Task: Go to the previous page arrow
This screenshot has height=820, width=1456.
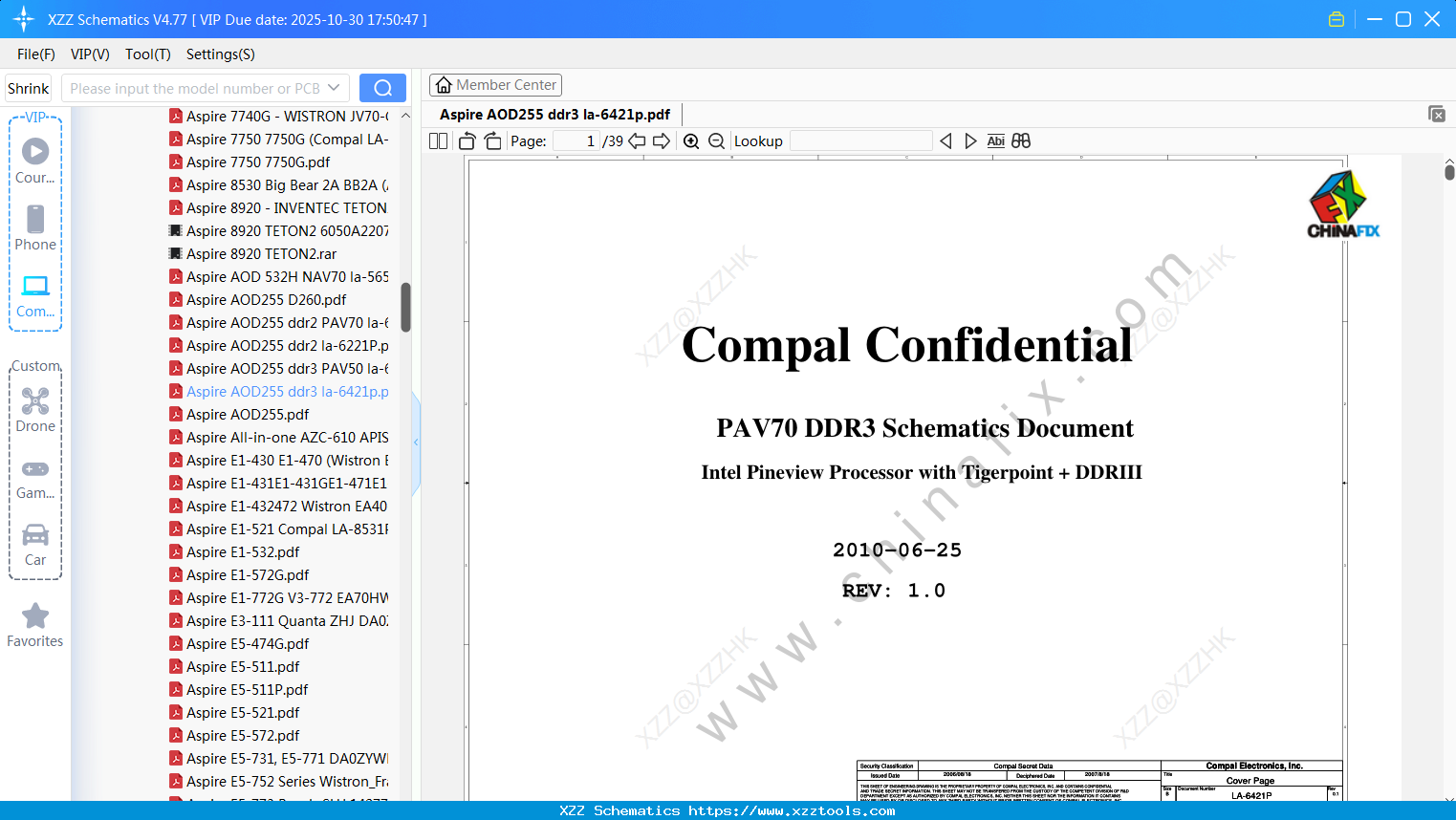Action: pyautogui.click(x=637, y=141)
